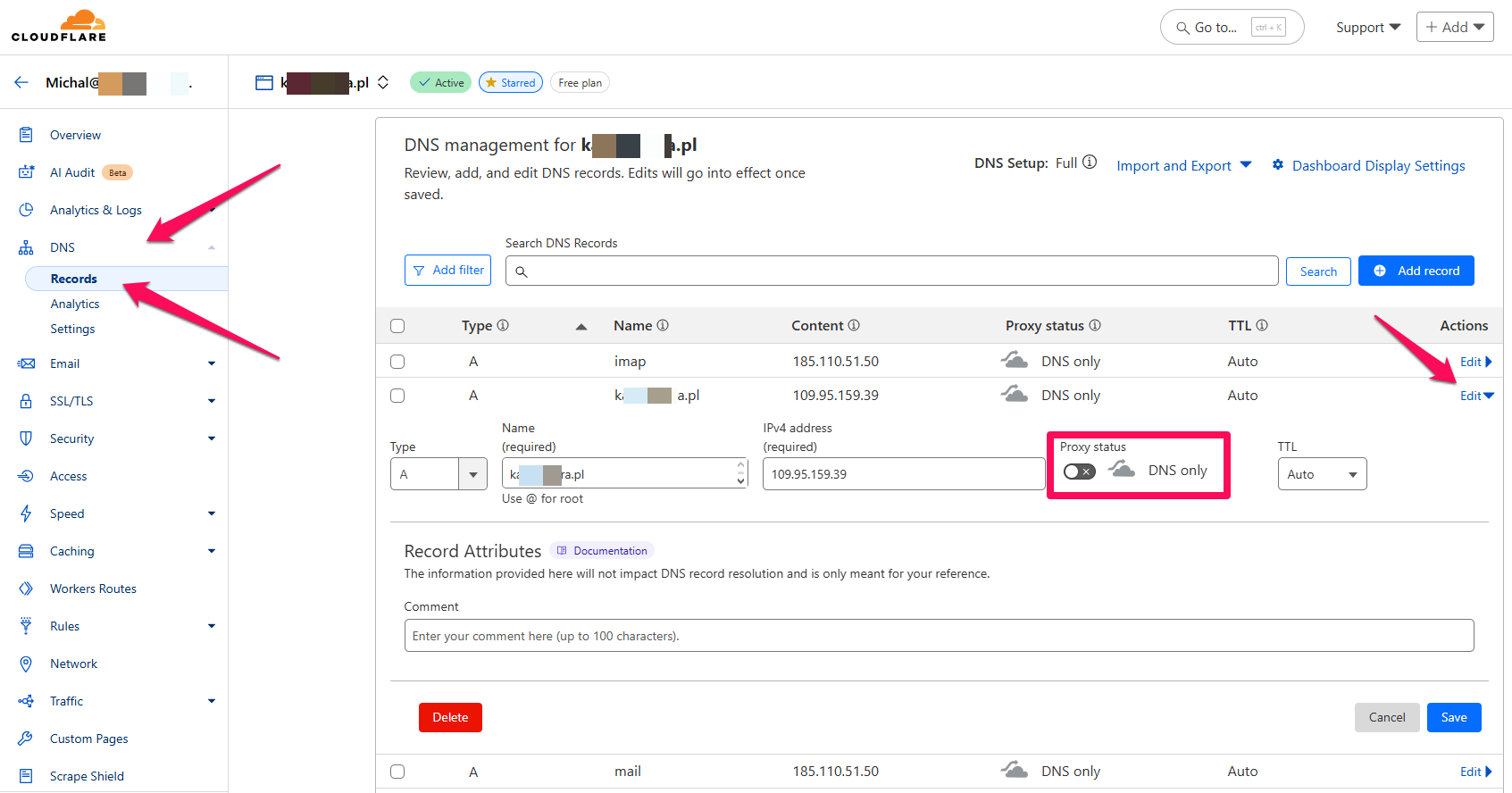Click the Dashboard Display Settings gear icon
Screen dimensions: 1512x793
[x=1278, y=165]
